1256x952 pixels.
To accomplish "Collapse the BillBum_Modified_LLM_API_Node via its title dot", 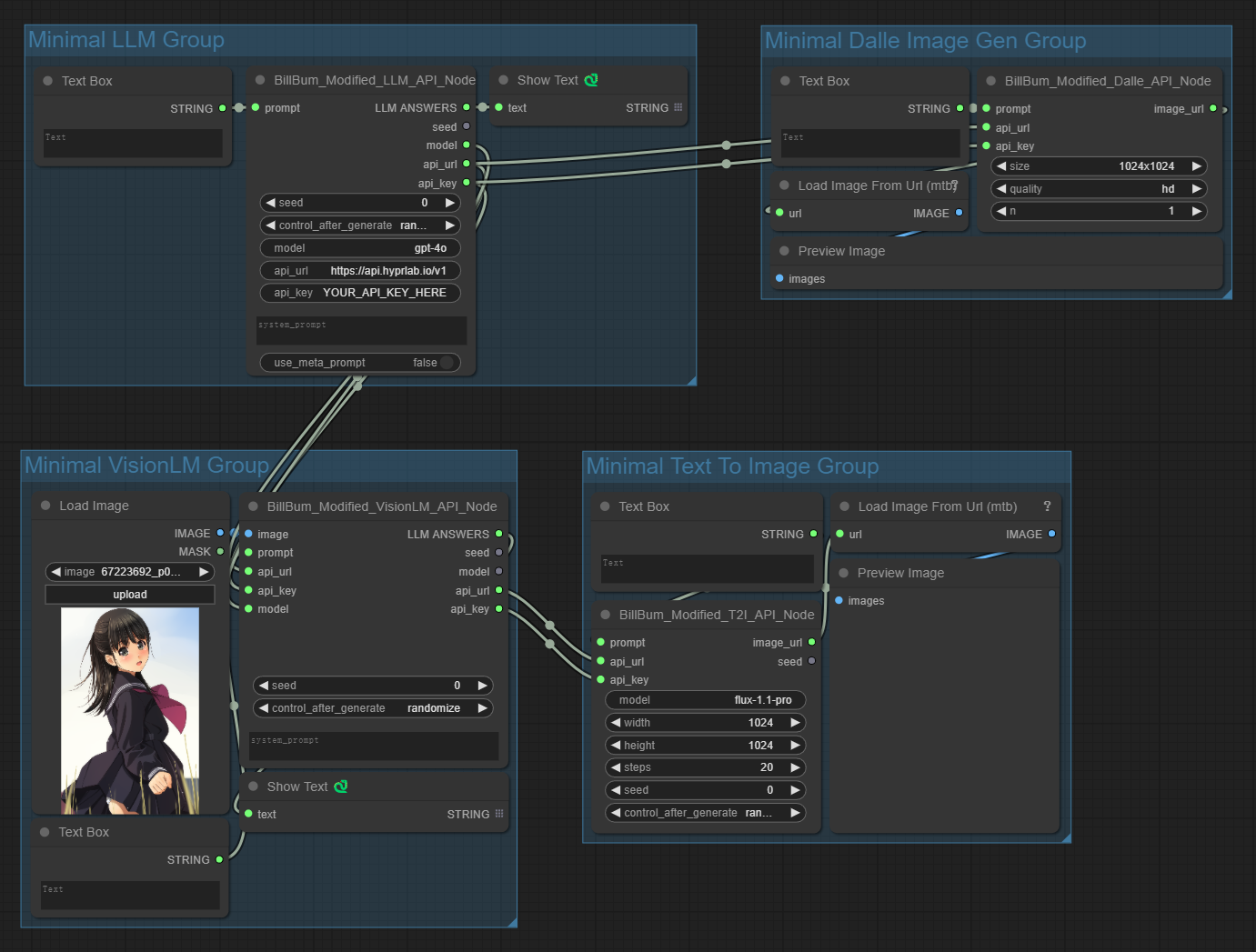I will (x=260, y=80).
